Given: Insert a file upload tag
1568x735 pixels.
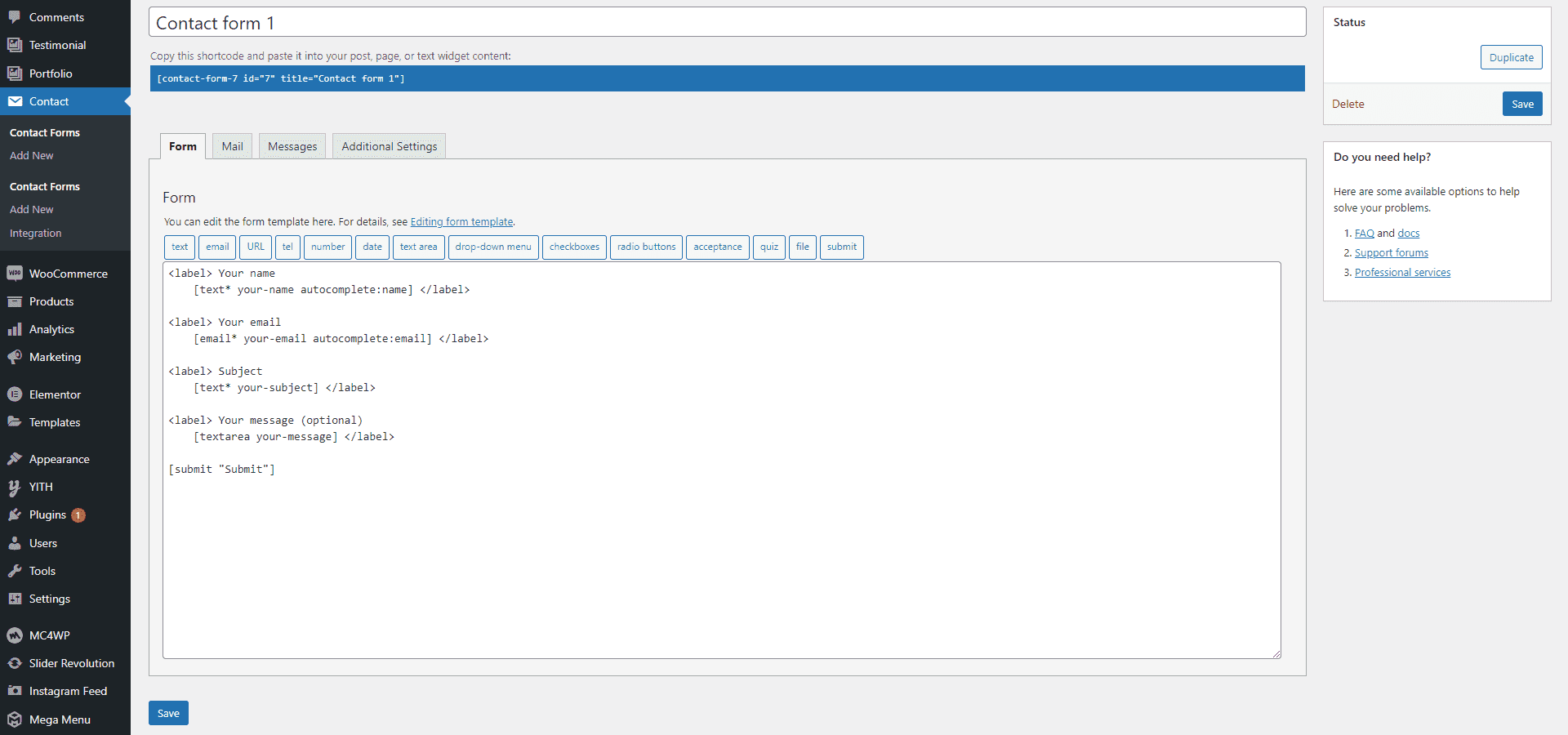Looking at the screenshot, I should [803, 247].
